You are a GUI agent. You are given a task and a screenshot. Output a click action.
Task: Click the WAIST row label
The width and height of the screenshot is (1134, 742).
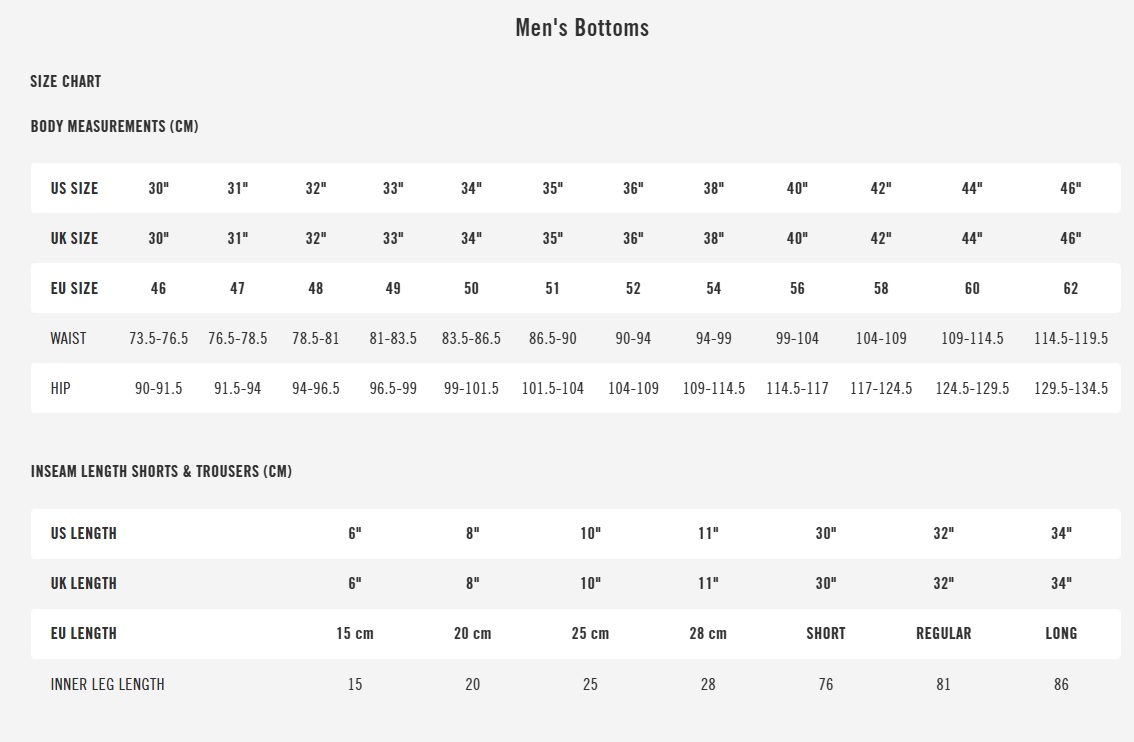pos(69,338)
